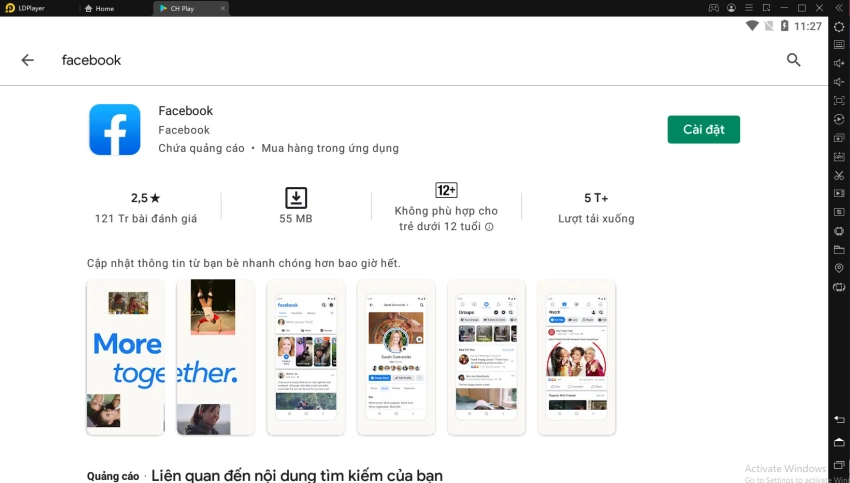Take a screenshot with the scissors icon
Image resolution: width=850 pixels, height=483 pixels.
click(839, 175)
